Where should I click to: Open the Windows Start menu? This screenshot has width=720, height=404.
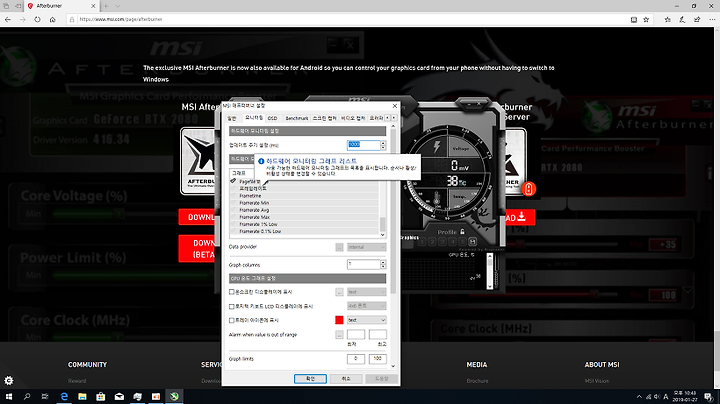pyautogui.click(x=8, y=396)
